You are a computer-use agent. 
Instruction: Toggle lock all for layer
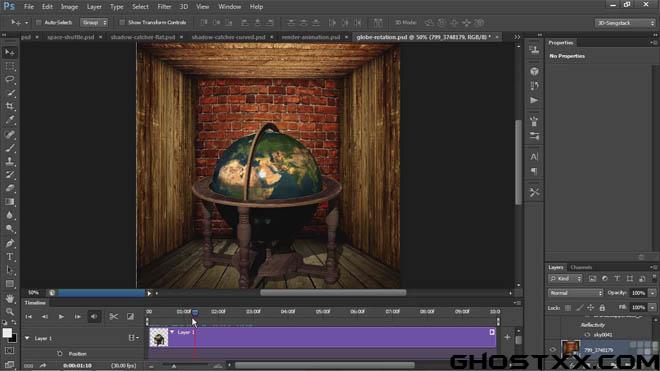[602, 308]
